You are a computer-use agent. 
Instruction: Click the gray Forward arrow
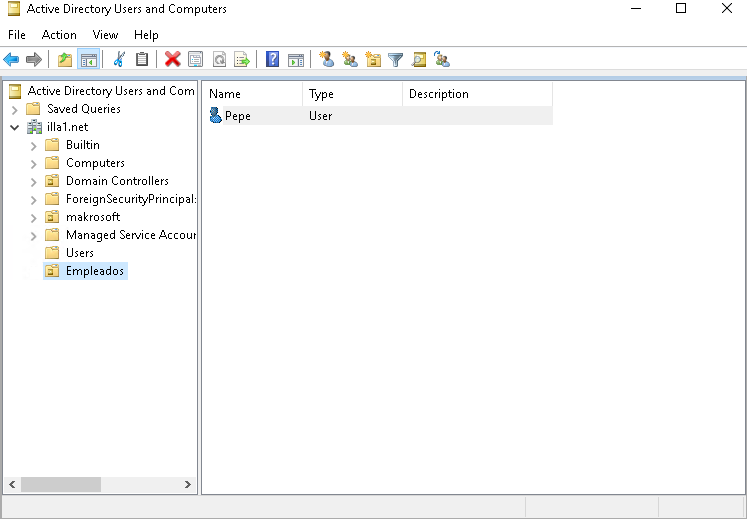pyautogui.click(x=34, y=60)
